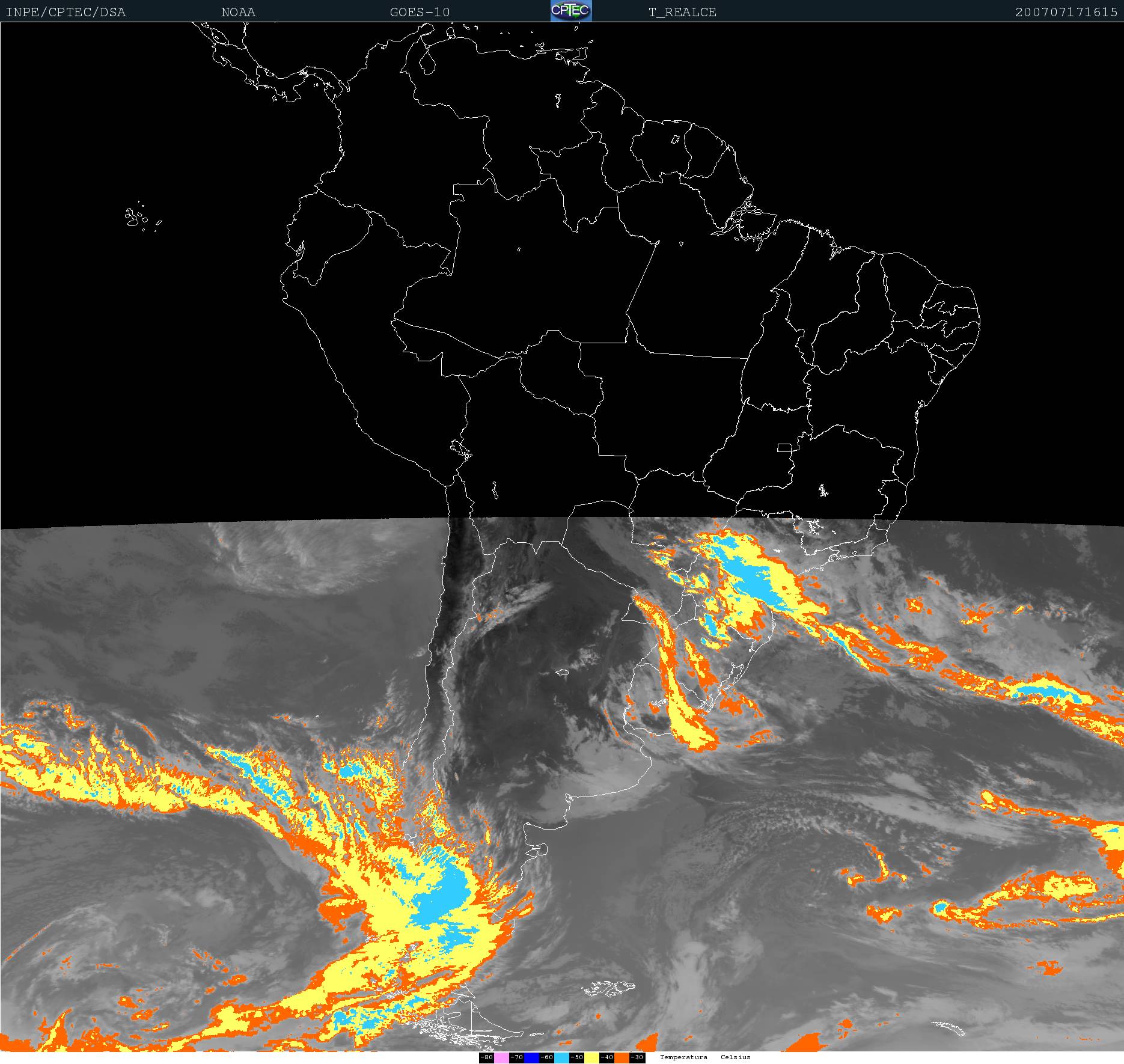1124x1064 pixels.
Task: Select the NOAA text in the header
Action: click(238, 12)
